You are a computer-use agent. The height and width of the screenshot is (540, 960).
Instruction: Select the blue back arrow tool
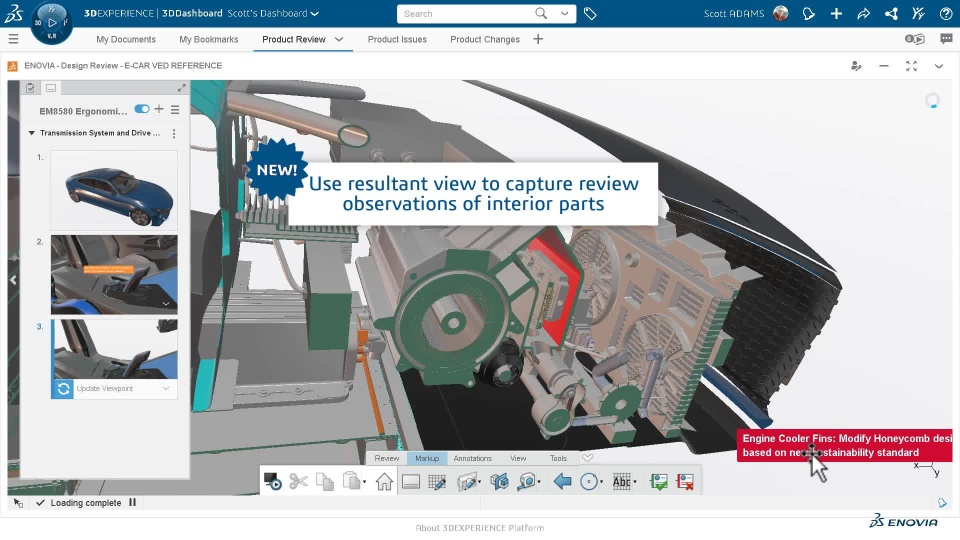[562, 481]
